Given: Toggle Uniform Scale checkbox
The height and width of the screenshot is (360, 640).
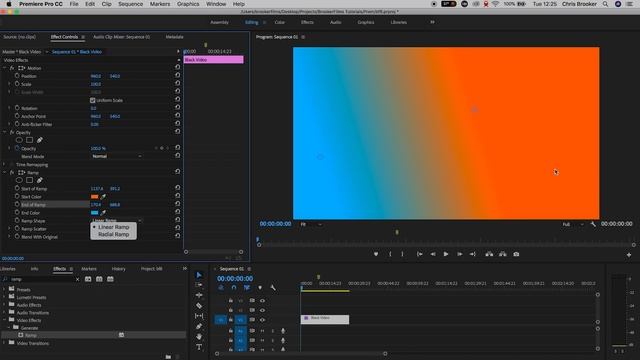Looking at the screenshot, I should tap(93, 100).
